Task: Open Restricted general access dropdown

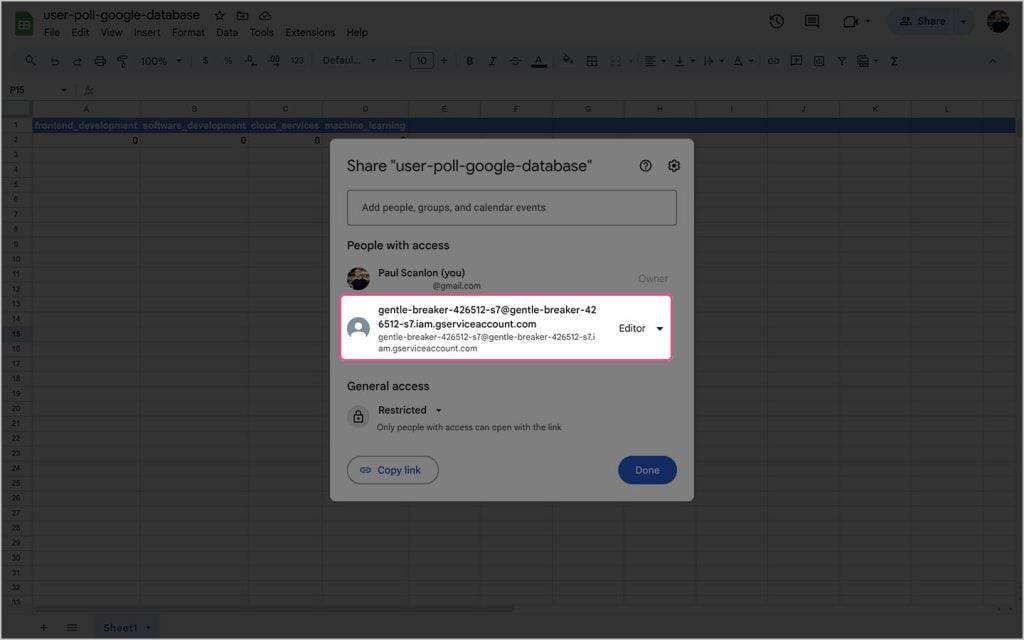Action: click(x=409, y=410)
